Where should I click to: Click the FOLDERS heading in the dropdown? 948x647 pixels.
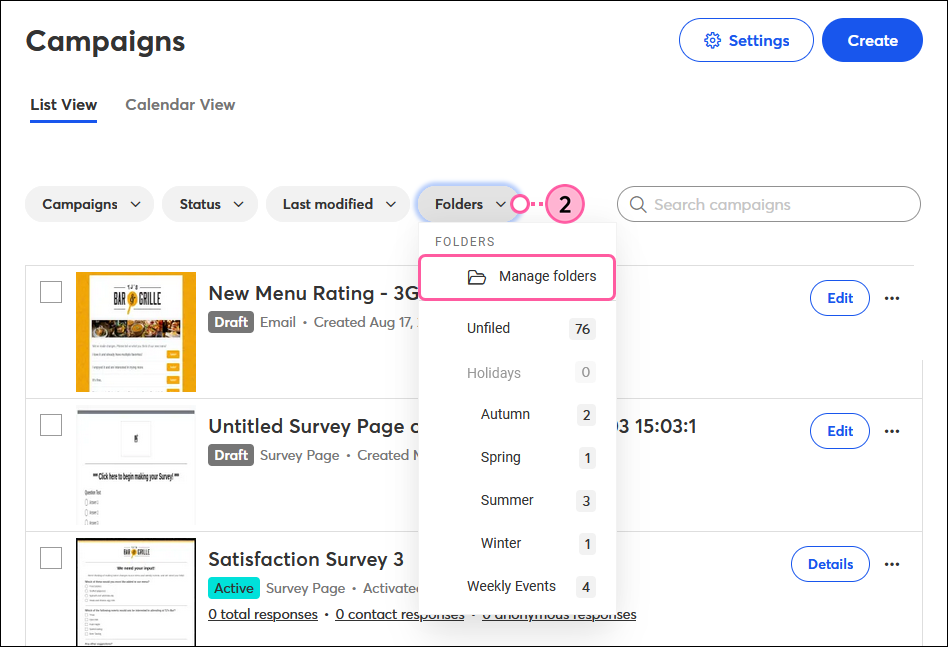pos(465,242)
